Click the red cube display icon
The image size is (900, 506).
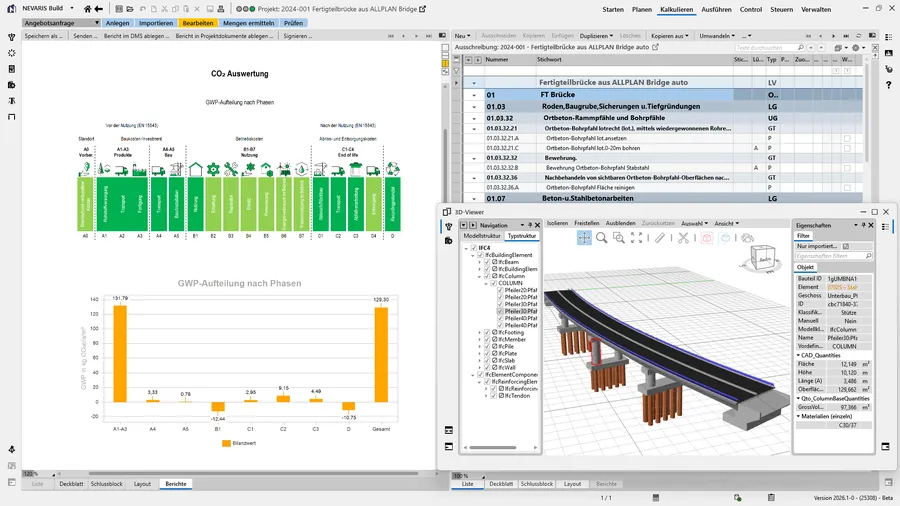707,238
